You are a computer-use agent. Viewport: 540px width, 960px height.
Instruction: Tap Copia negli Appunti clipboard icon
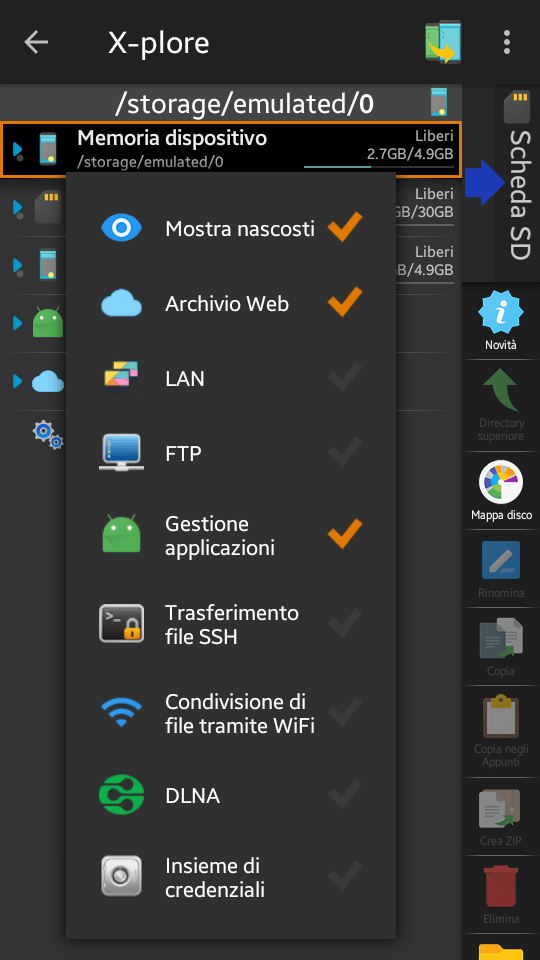click(501, 716)
